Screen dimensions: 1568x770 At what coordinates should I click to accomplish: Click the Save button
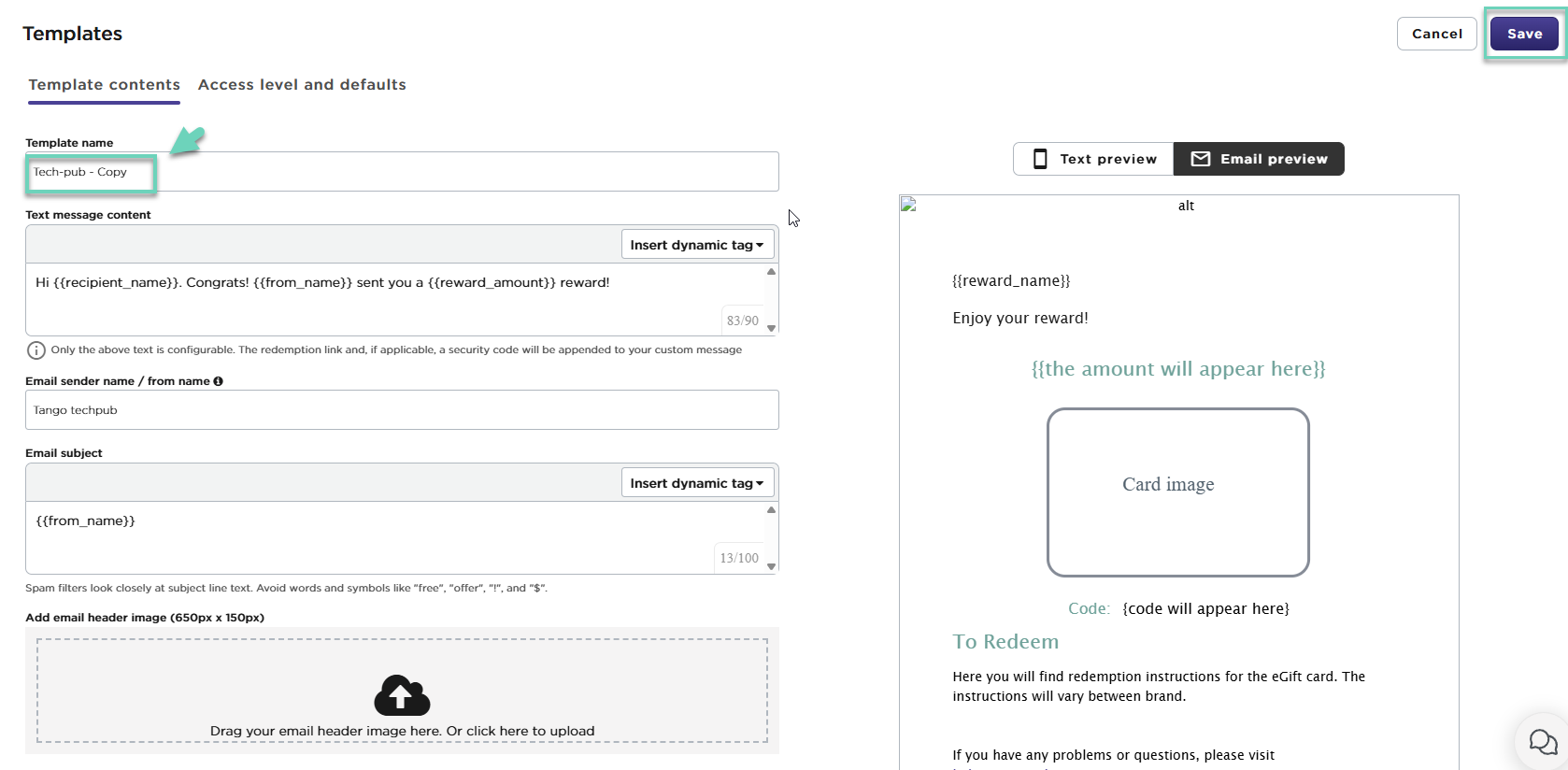[1524, 34]
